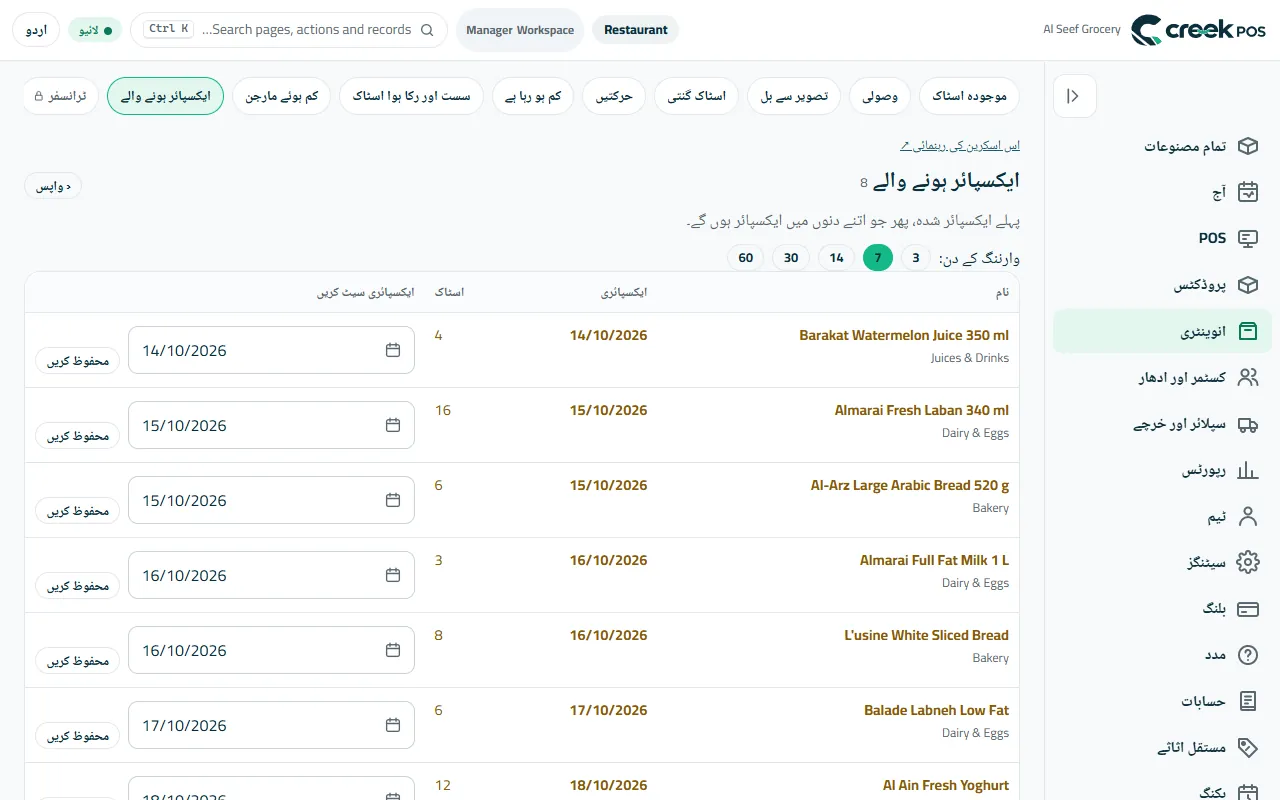Click محفوظ کریں for Almarai Fresh Laban
1280x800 pixels.
click(x=78, y=436)
